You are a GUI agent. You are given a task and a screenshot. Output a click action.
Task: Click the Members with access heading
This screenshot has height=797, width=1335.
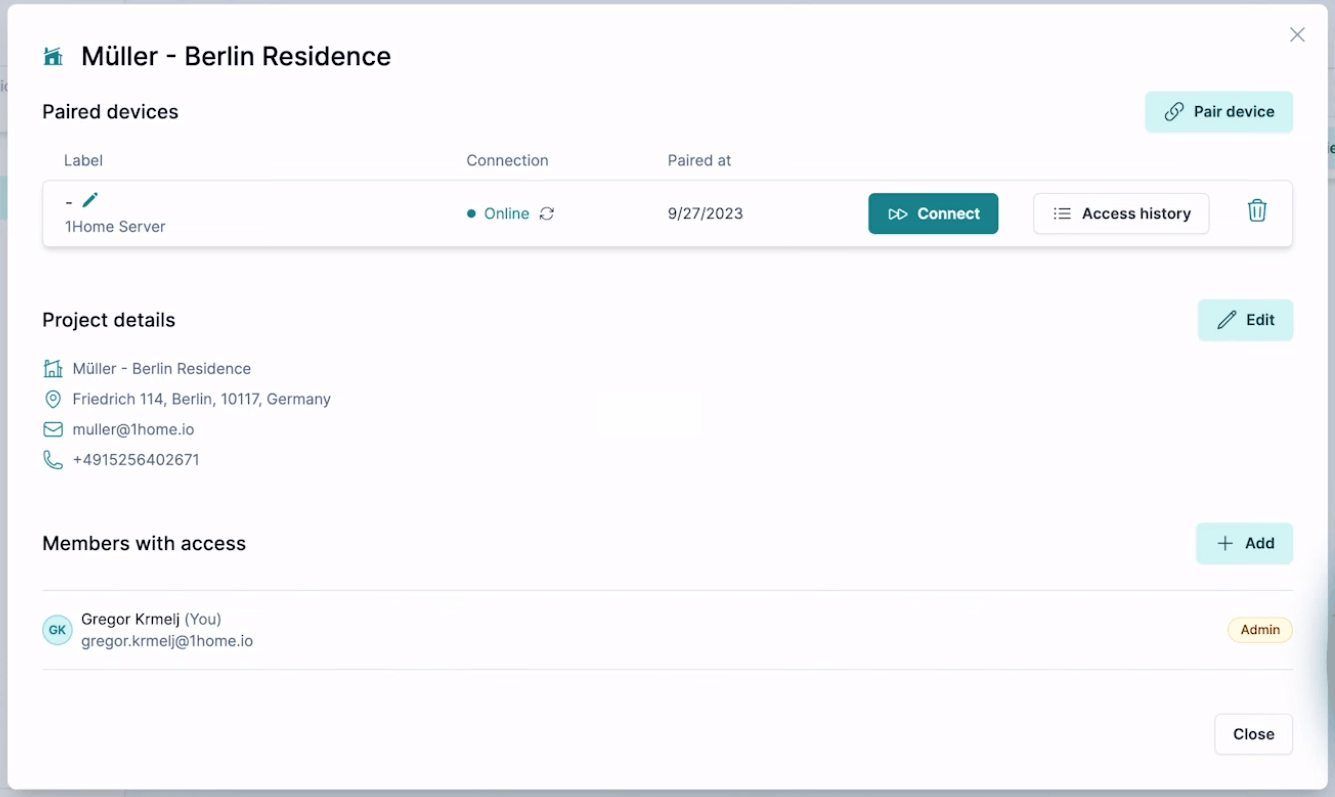(144, 543)
